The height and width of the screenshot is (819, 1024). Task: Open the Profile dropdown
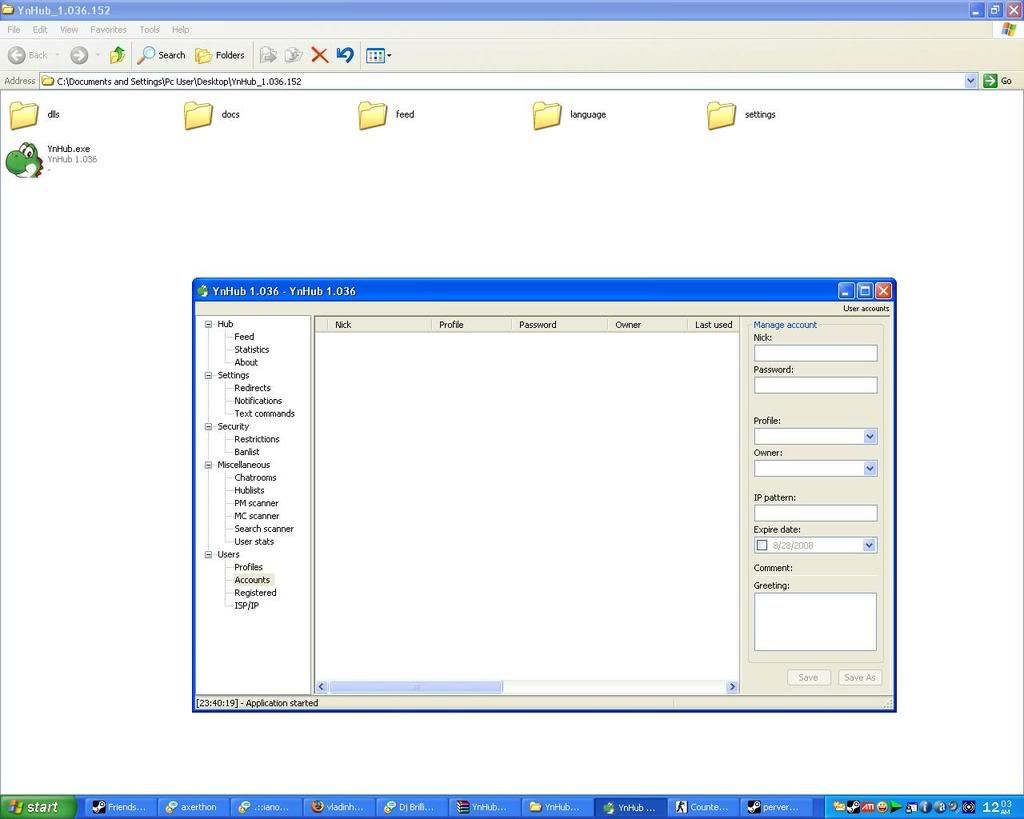[869, 436]
